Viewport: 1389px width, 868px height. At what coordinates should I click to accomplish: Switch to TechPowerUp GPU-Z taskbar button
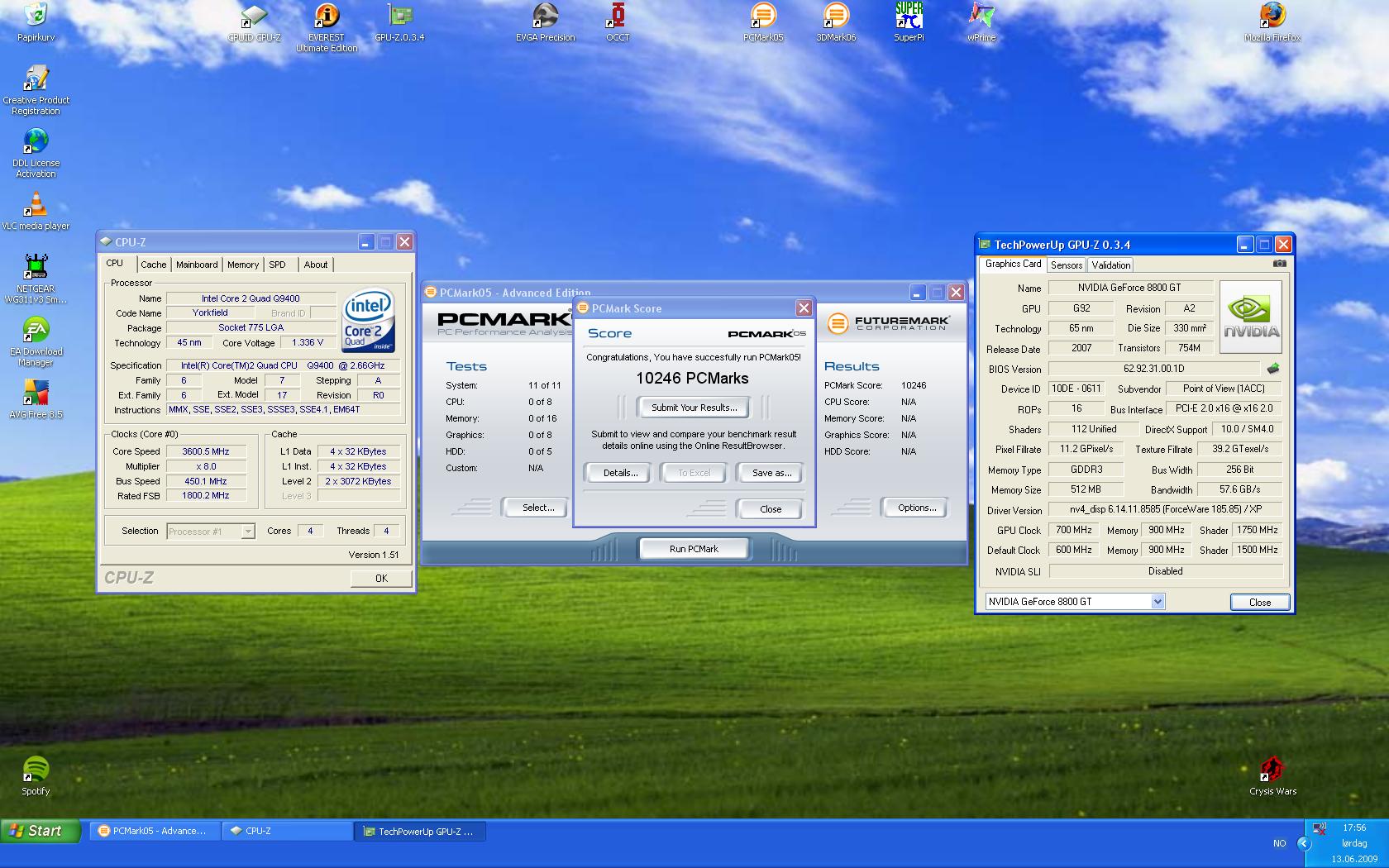pyautogui.click(x=421, y=831)
